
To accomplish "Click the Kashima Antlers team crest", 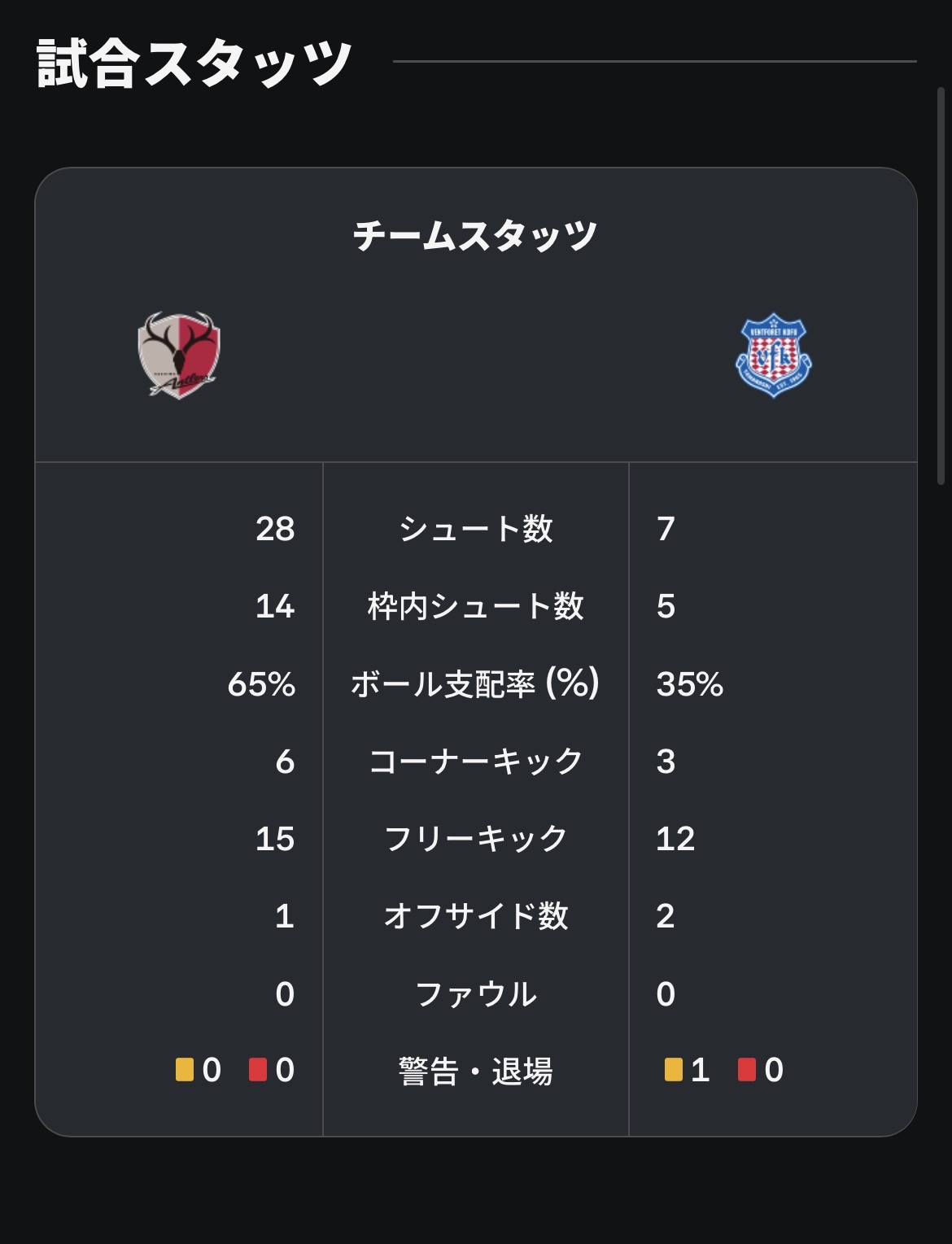I will point(179,355).
